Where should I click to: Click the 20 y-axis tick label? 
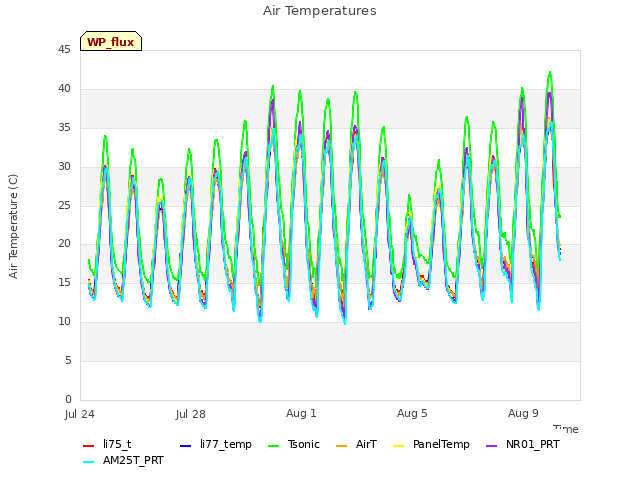pyautogui.click(x=64, y=244)
